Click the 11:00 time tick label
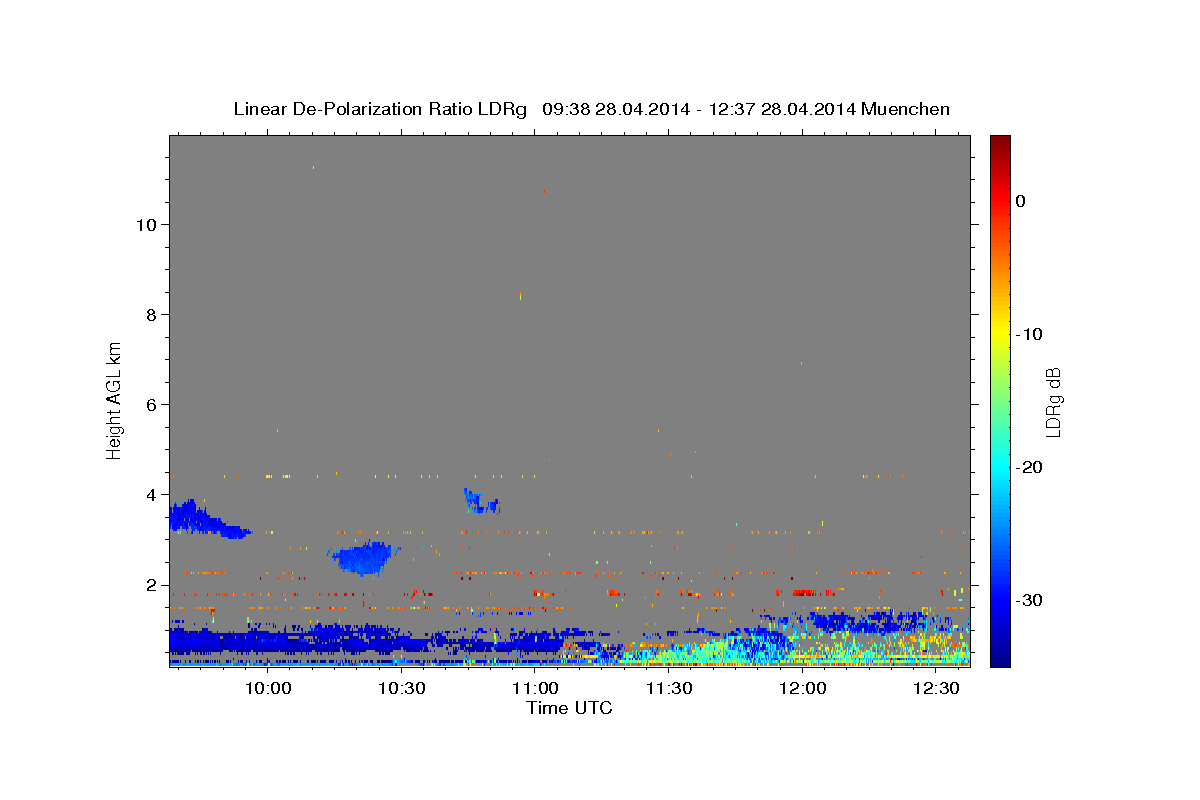Screen dimensions: 1200x800 535,688
